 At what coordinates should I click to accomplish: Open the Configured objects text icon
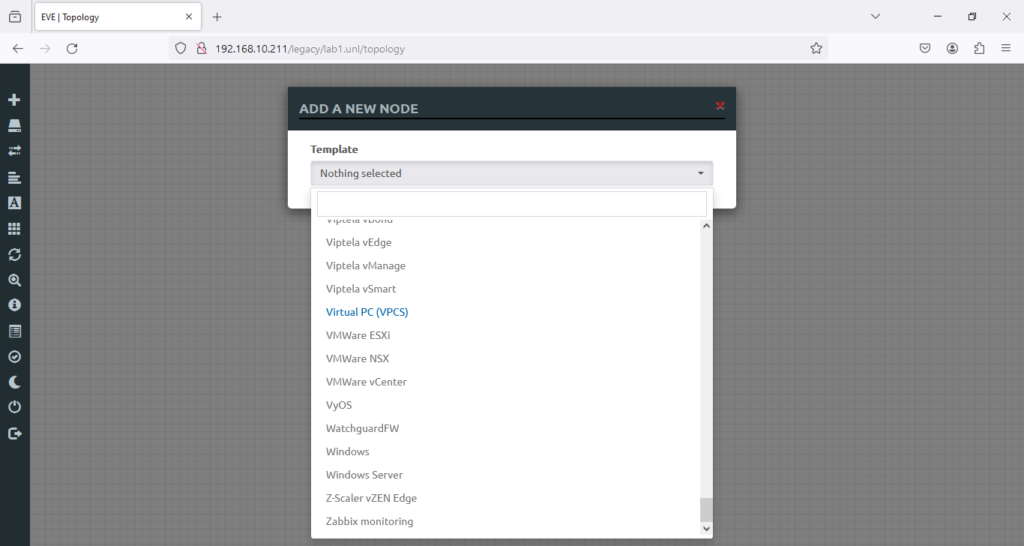pos(14,203)
